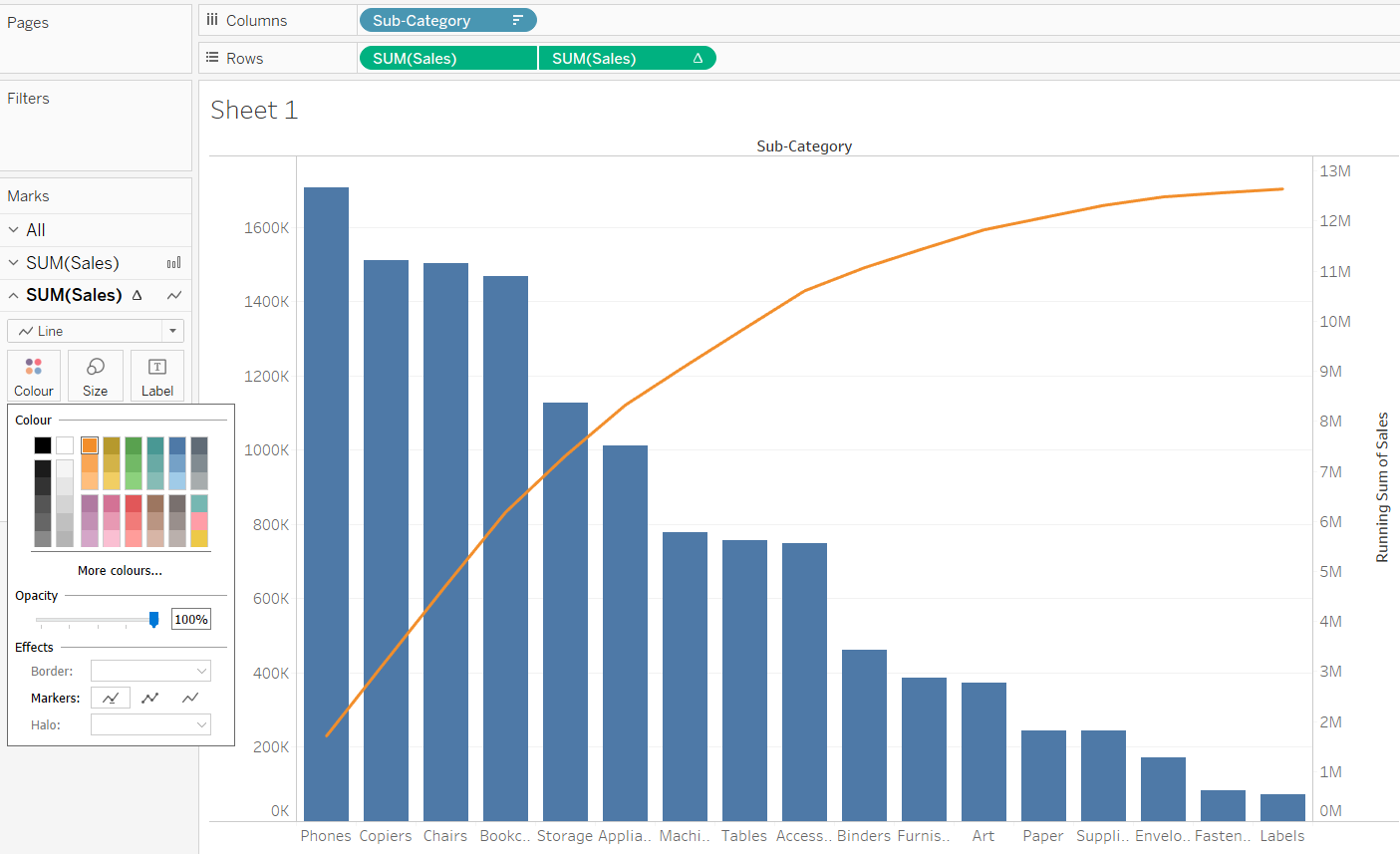Click the 100% opacity input field

[191, 620]
